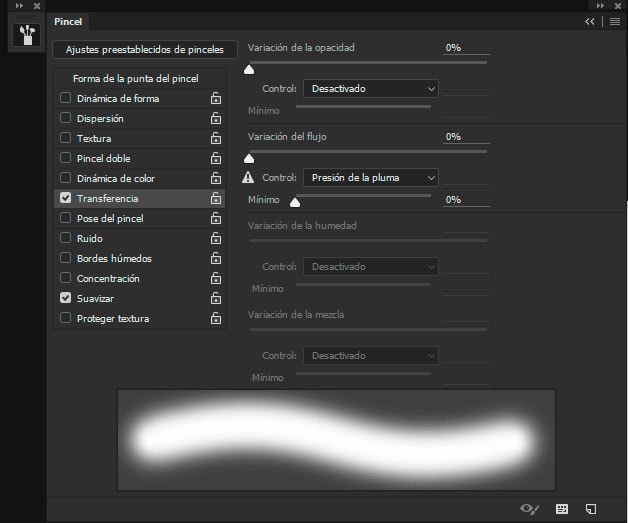Open flow Control dropdown Presión de la pluma

click(370, 177)
